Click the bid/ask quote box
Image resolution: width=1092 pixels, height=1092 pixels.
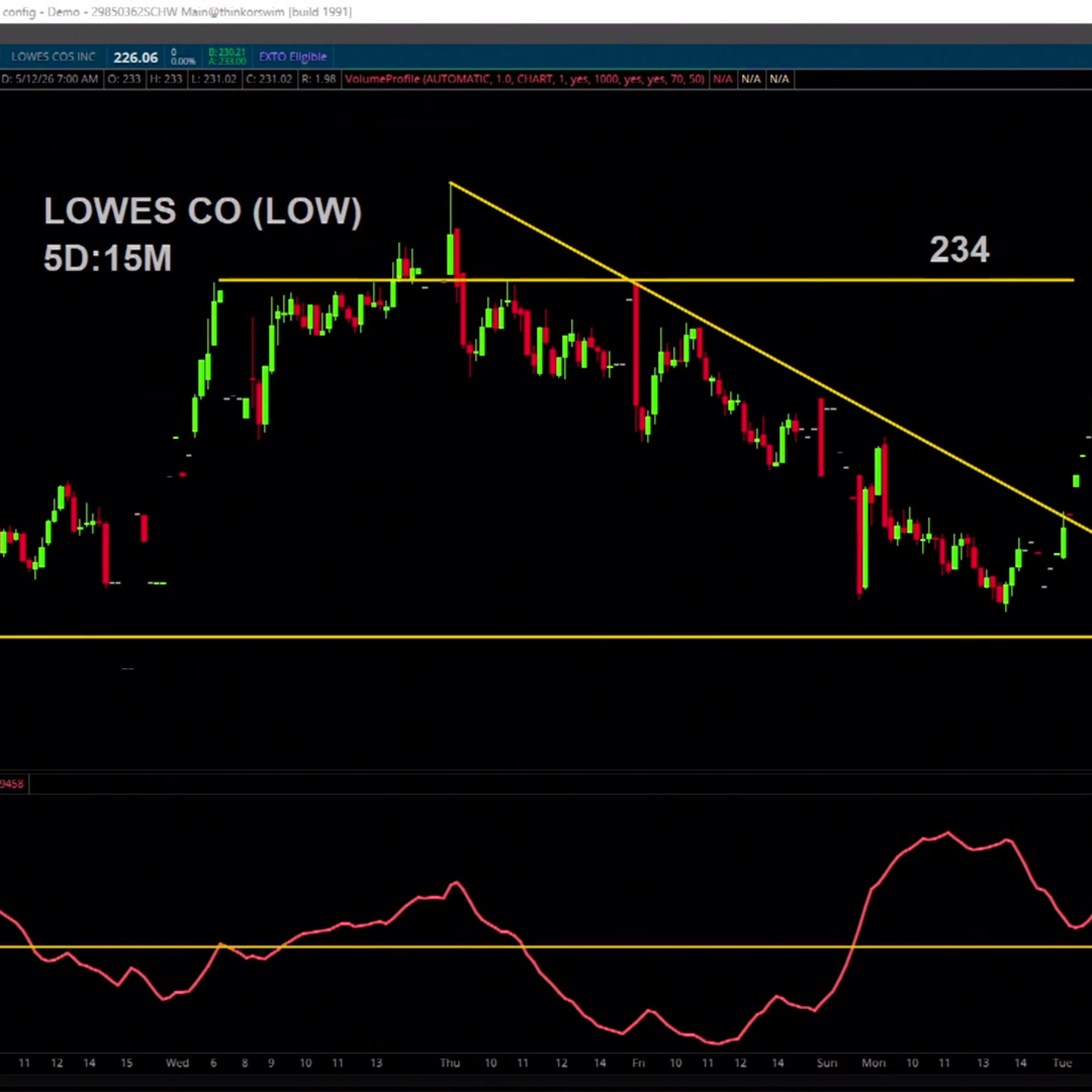pos(227,56)
